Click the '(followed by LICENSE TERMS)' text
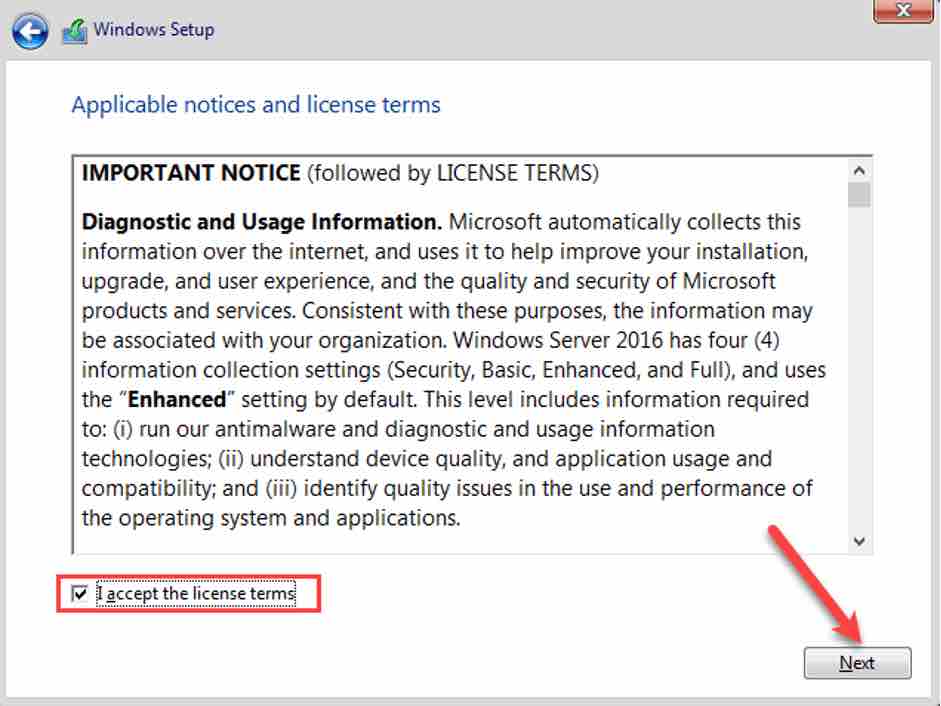 [453, 173]
